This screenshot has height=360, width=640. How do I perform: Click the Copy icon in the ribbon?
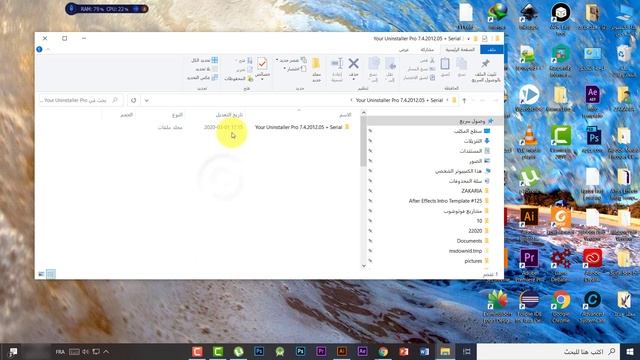(462, 64)
